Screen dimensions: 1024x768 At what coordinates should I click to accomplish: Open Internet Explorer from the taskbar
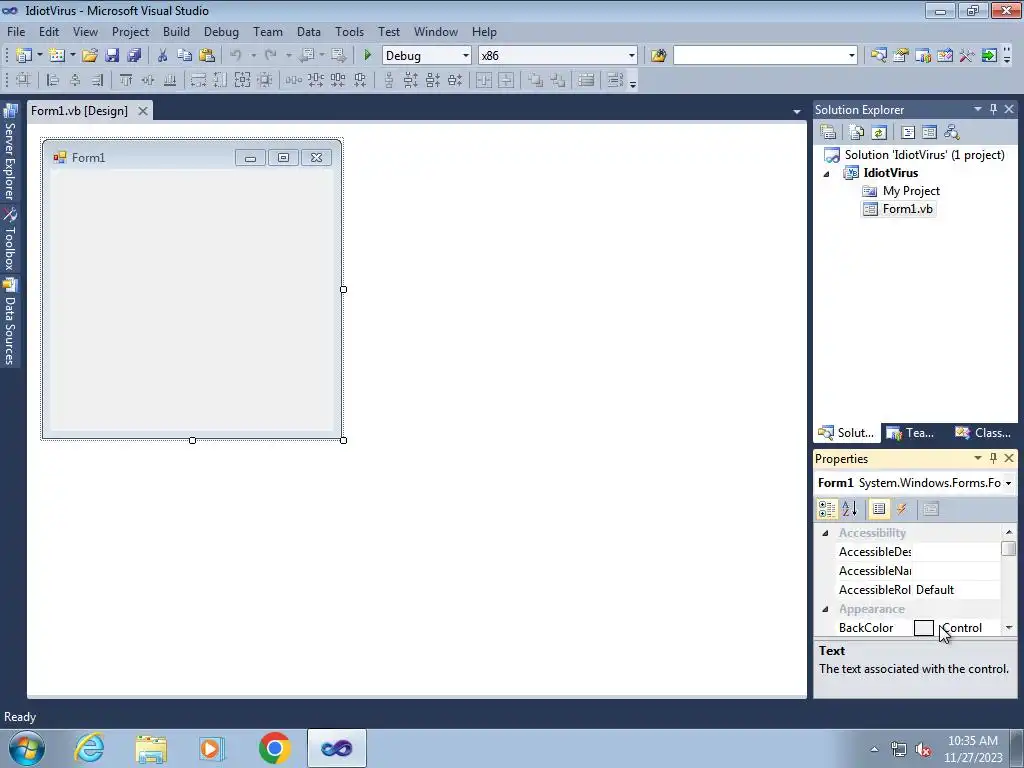click(89, 748)
